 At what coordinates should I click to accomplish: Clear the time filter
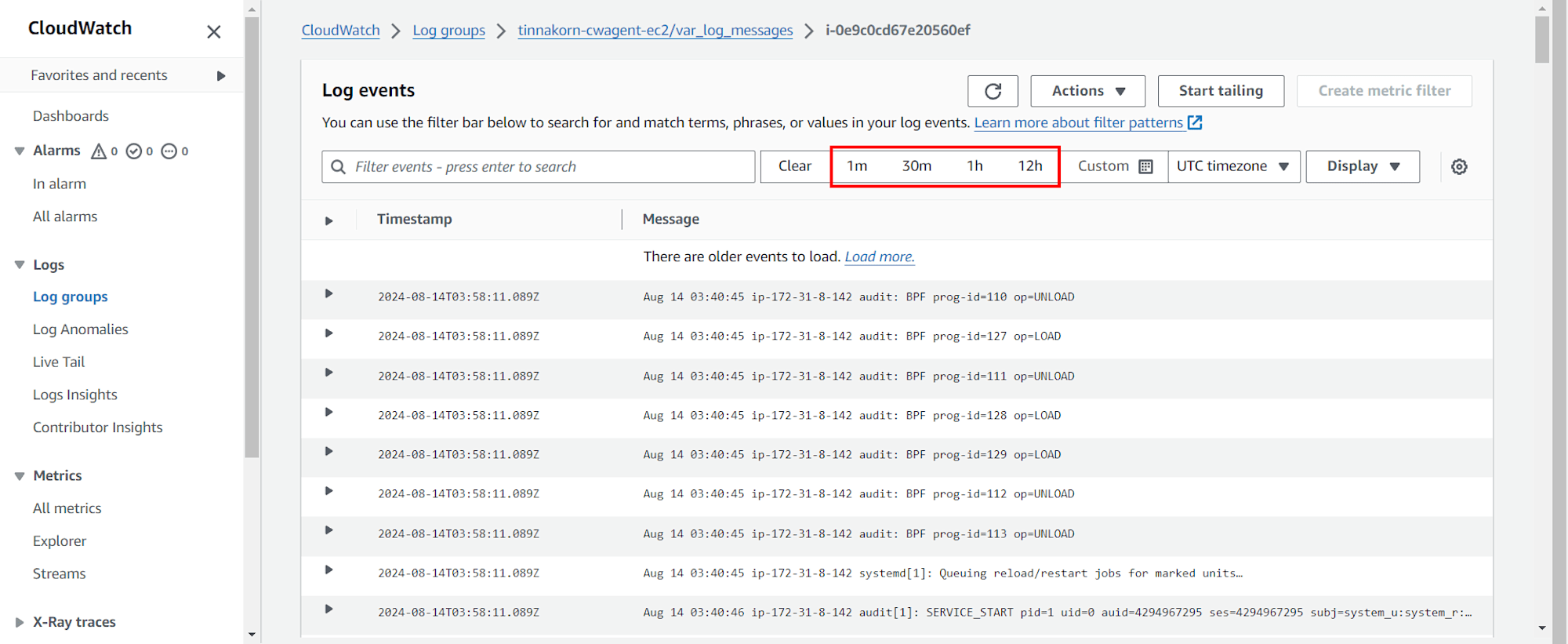[795, 166]
